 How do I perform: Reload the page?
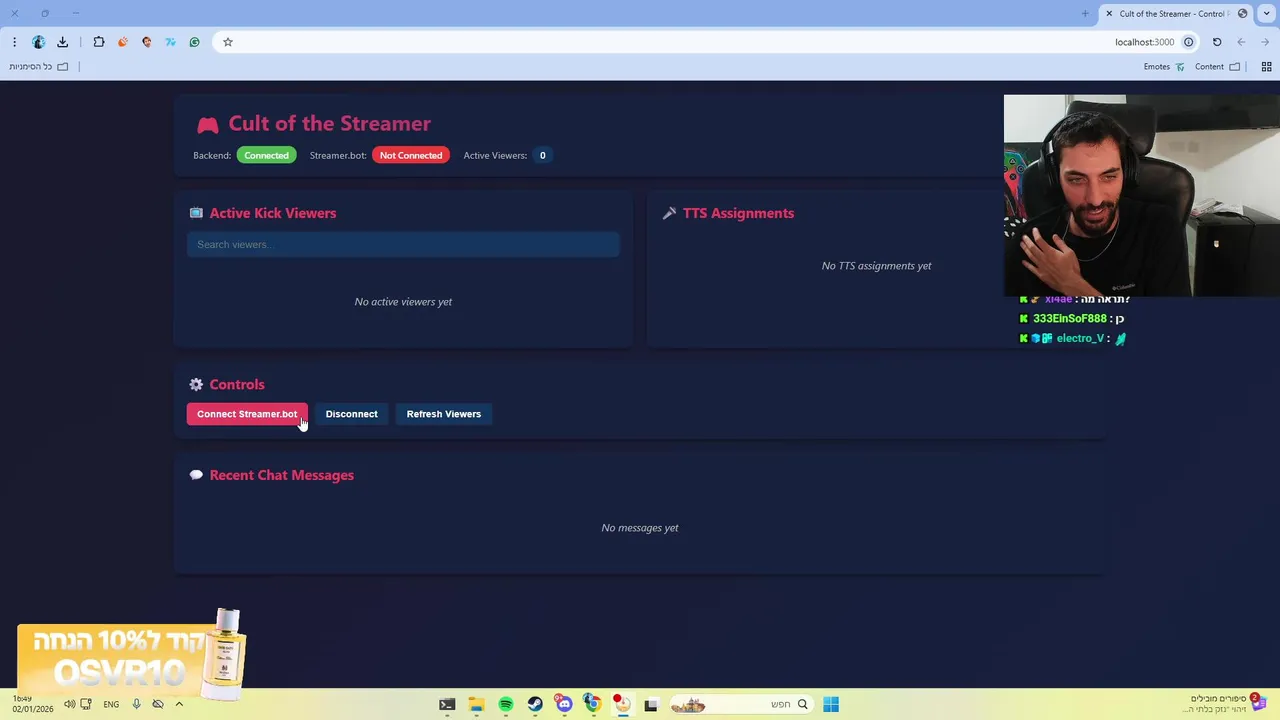click(x=1217, y=42)
